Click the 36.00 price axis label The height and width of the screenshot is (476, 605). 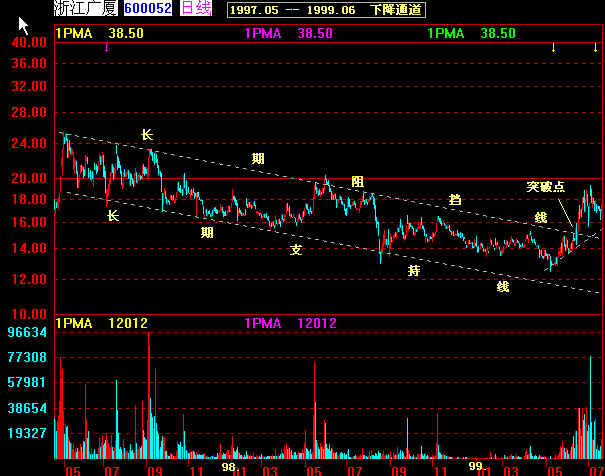(x=29, y=63)
